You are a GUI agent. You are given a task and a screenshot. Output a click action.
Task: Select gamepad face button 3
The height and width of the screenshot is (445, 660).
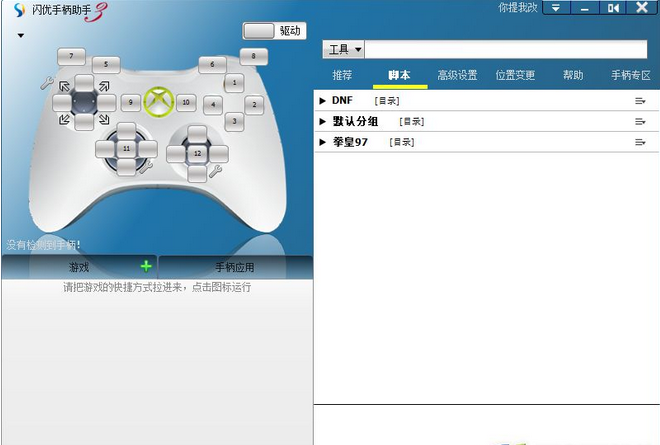click(234, 122)
